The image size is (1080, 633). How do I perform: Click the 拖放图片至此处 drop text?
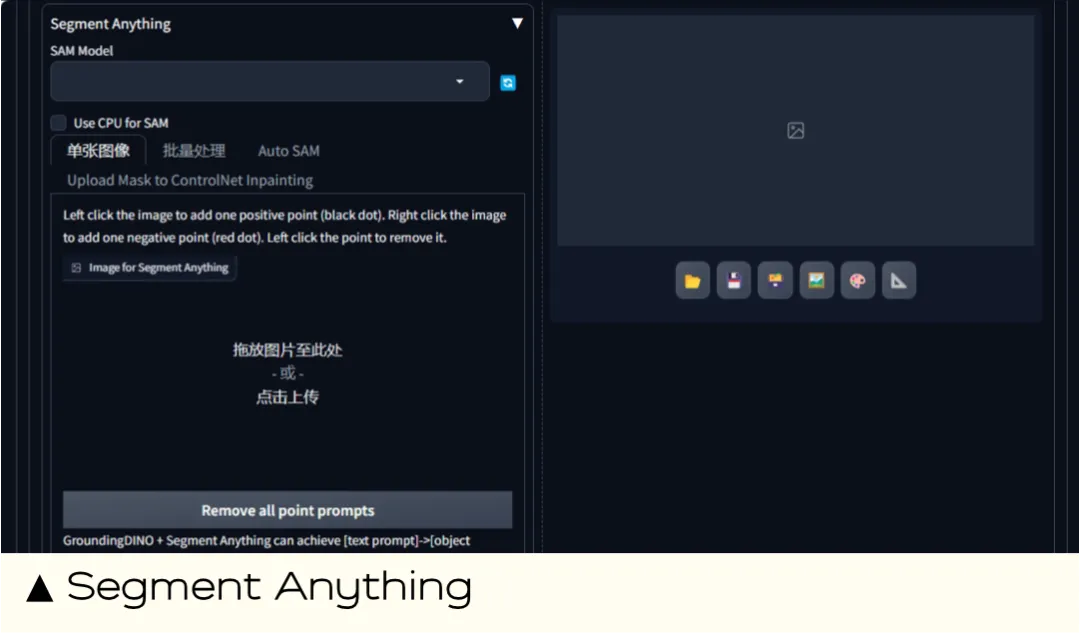(x=287, y=350)
